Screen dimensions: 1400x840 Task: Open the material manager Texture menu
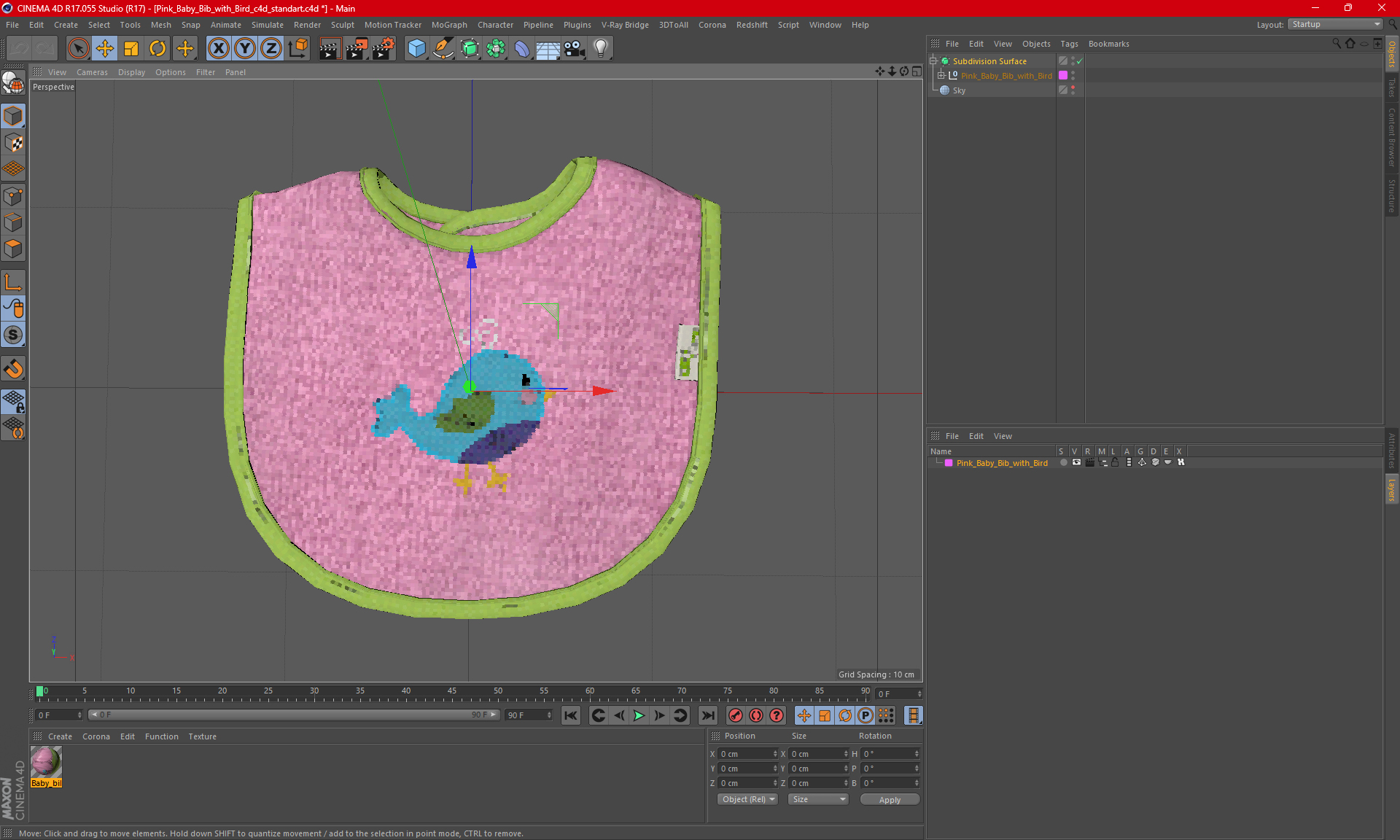click(202, 736)
